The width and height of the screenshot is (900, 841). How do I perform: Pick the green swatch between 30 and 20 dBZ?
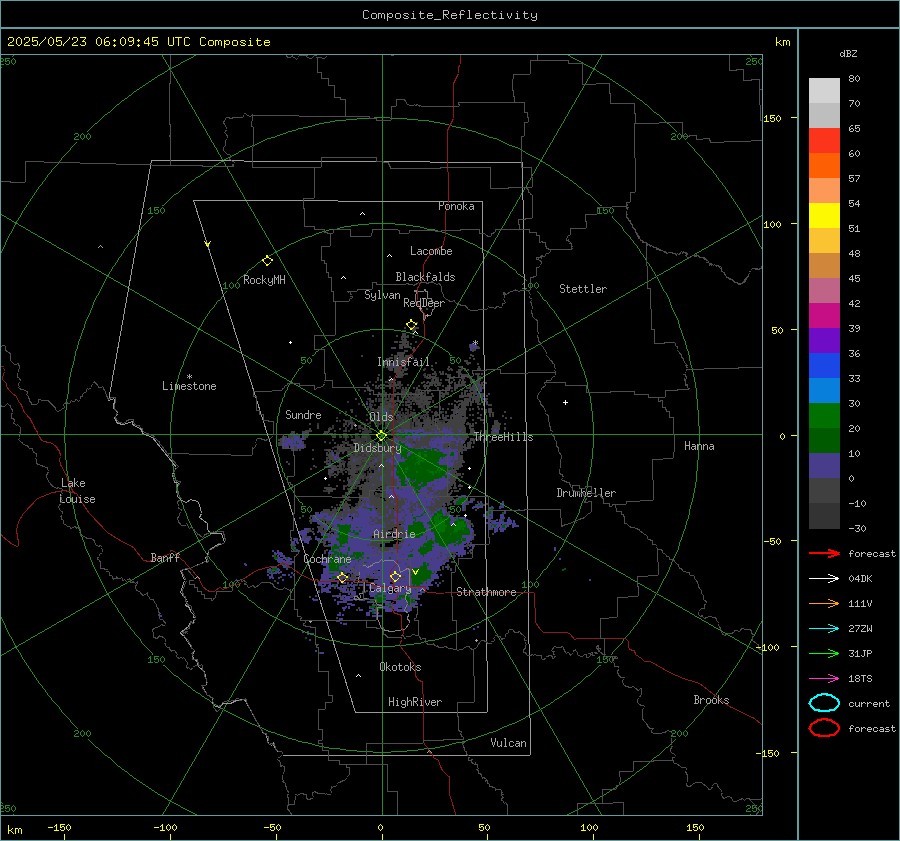click(x=824, y=416)
